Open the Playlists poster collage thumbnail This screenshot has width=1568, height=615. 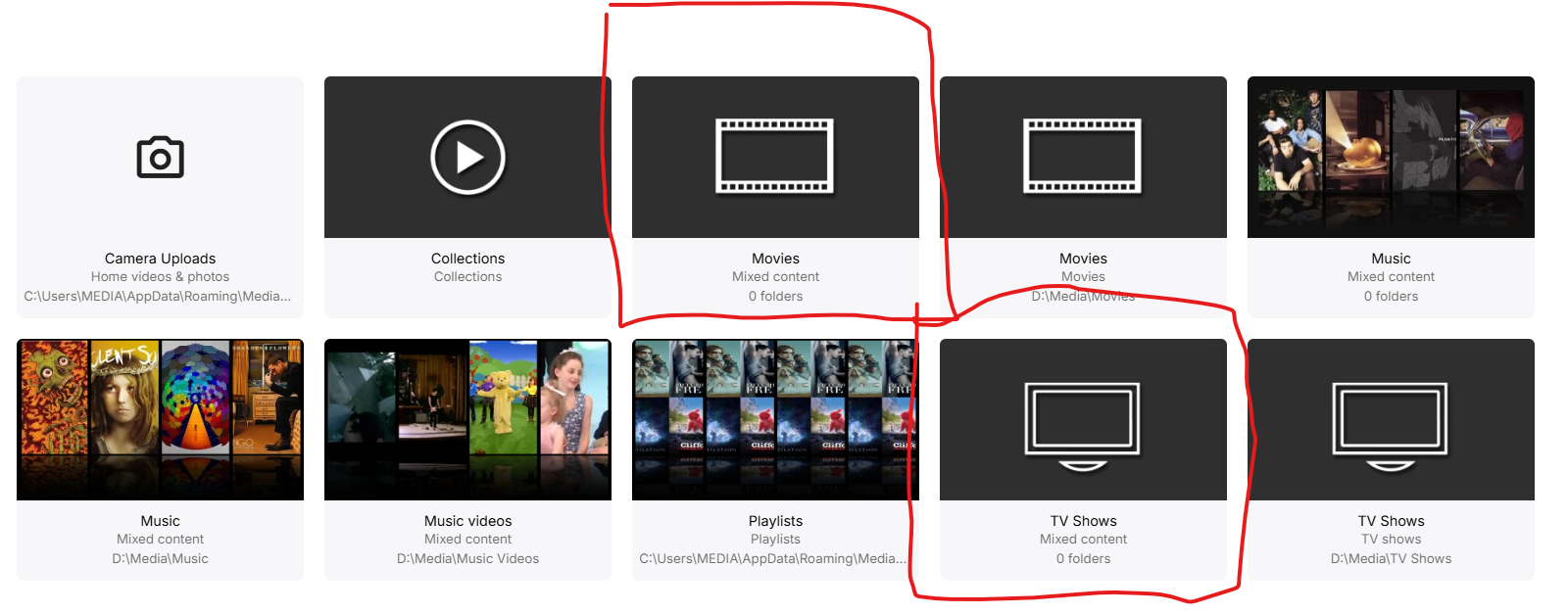click(x=775, y=419)
